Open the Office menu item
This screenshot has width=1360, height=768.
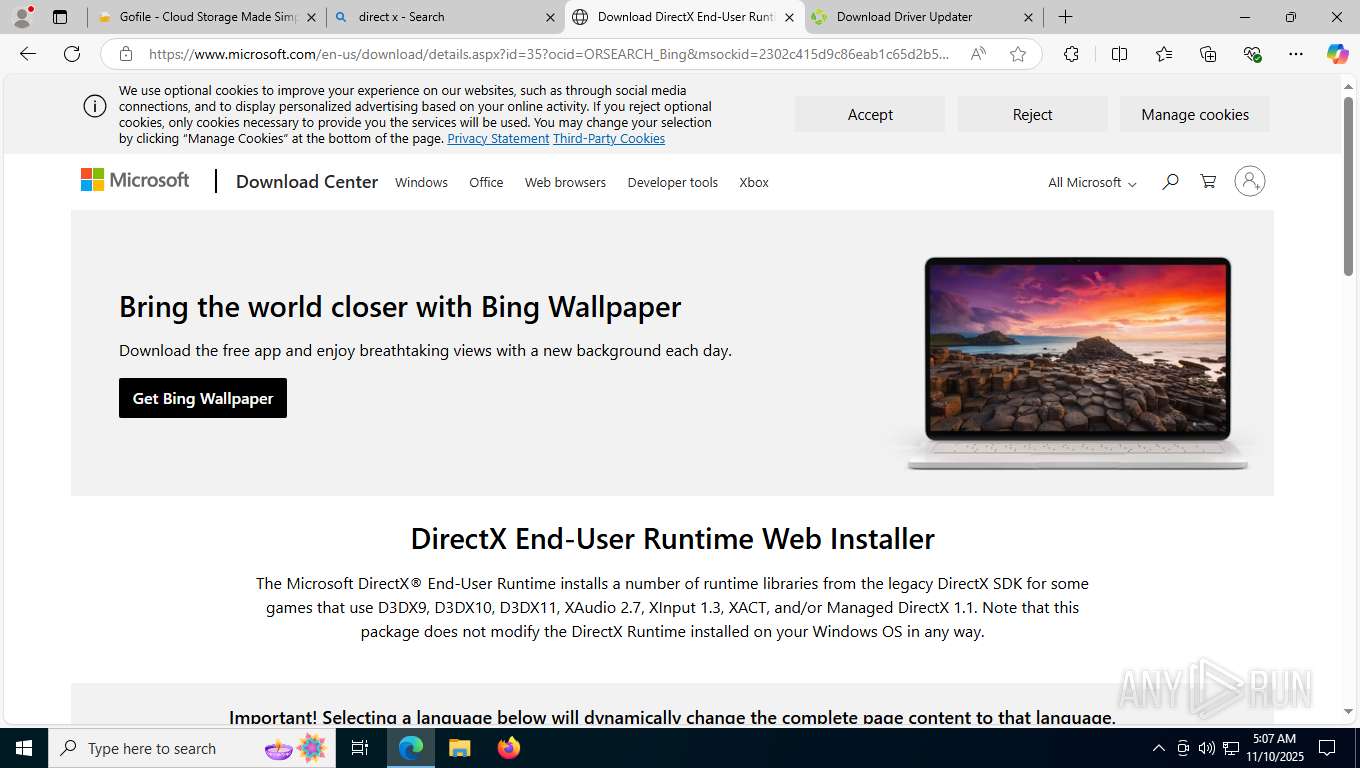[x=486, y=182]
